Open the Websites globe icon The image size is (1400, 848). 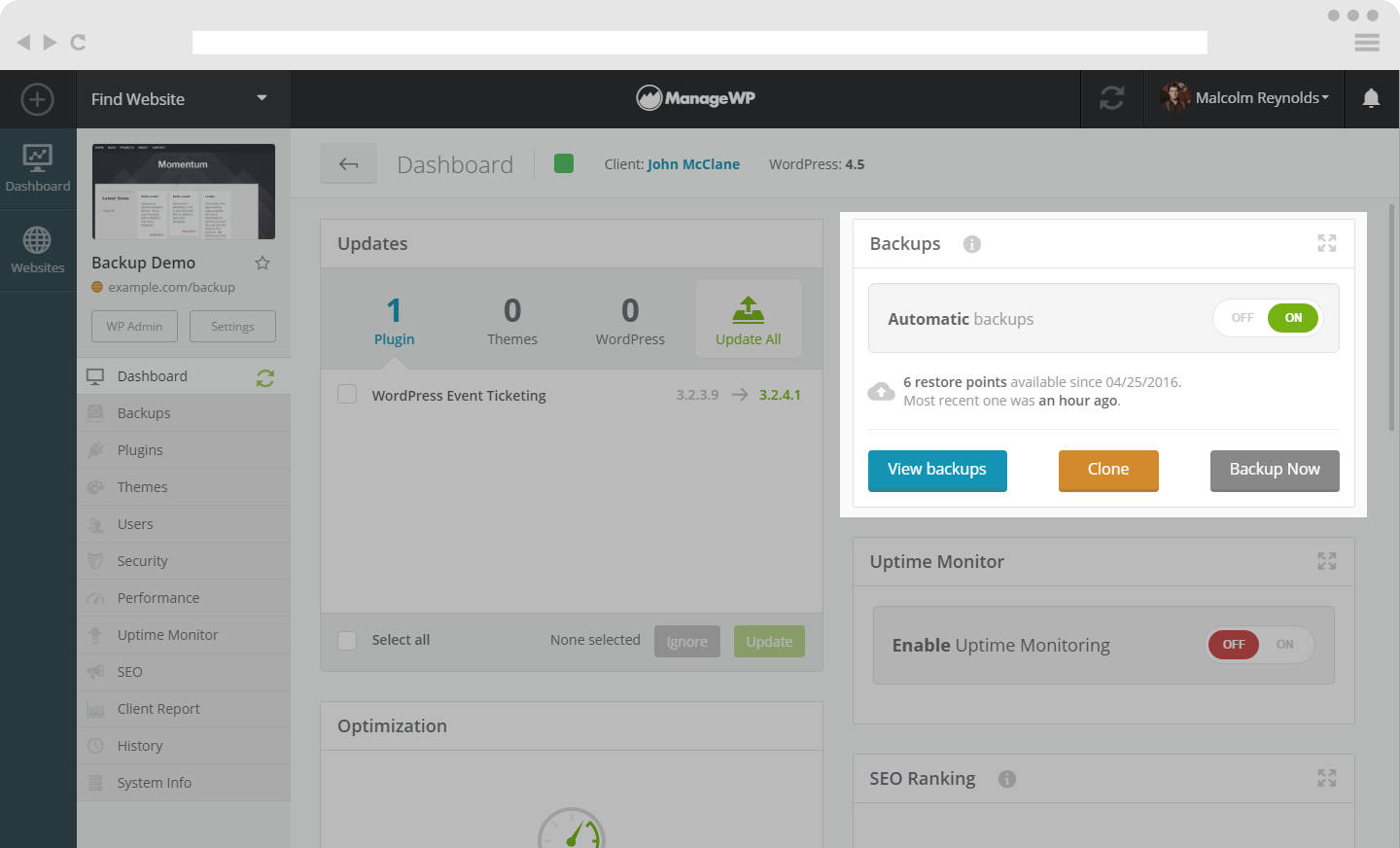click(x=38, y=250)
